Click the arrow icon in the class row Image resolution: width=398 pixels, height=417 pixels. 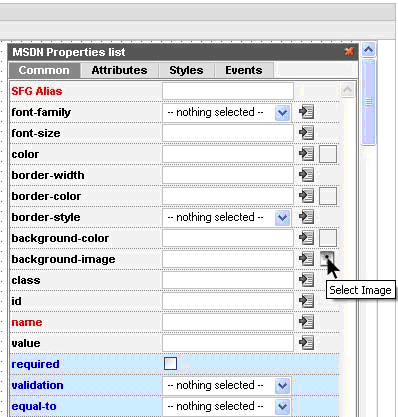click(x=306, y=280)
